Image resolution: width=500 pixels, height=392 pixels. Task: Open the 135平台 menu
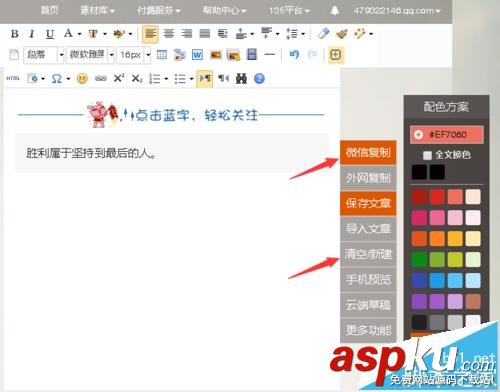pyautogui.click(x=289, y=11)
